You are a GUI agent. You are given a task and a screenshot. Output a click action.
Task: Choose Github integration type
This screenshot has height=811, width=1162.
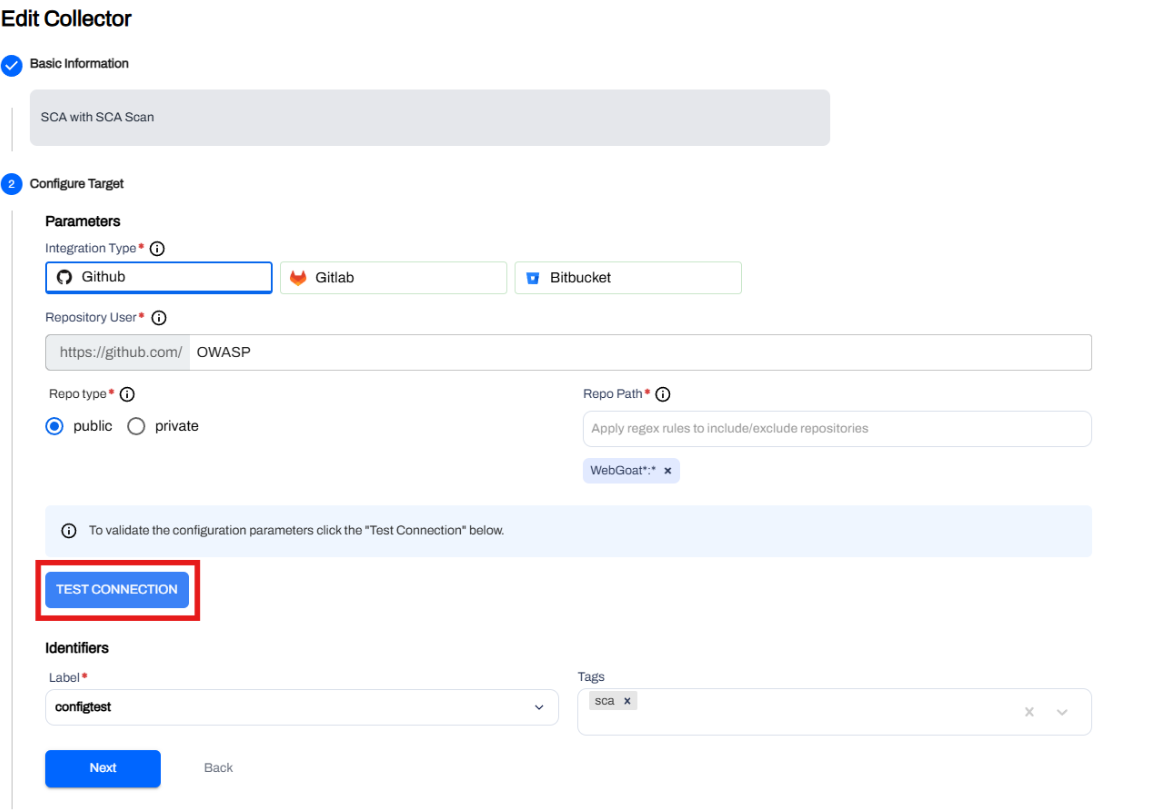tap(159, 277)
